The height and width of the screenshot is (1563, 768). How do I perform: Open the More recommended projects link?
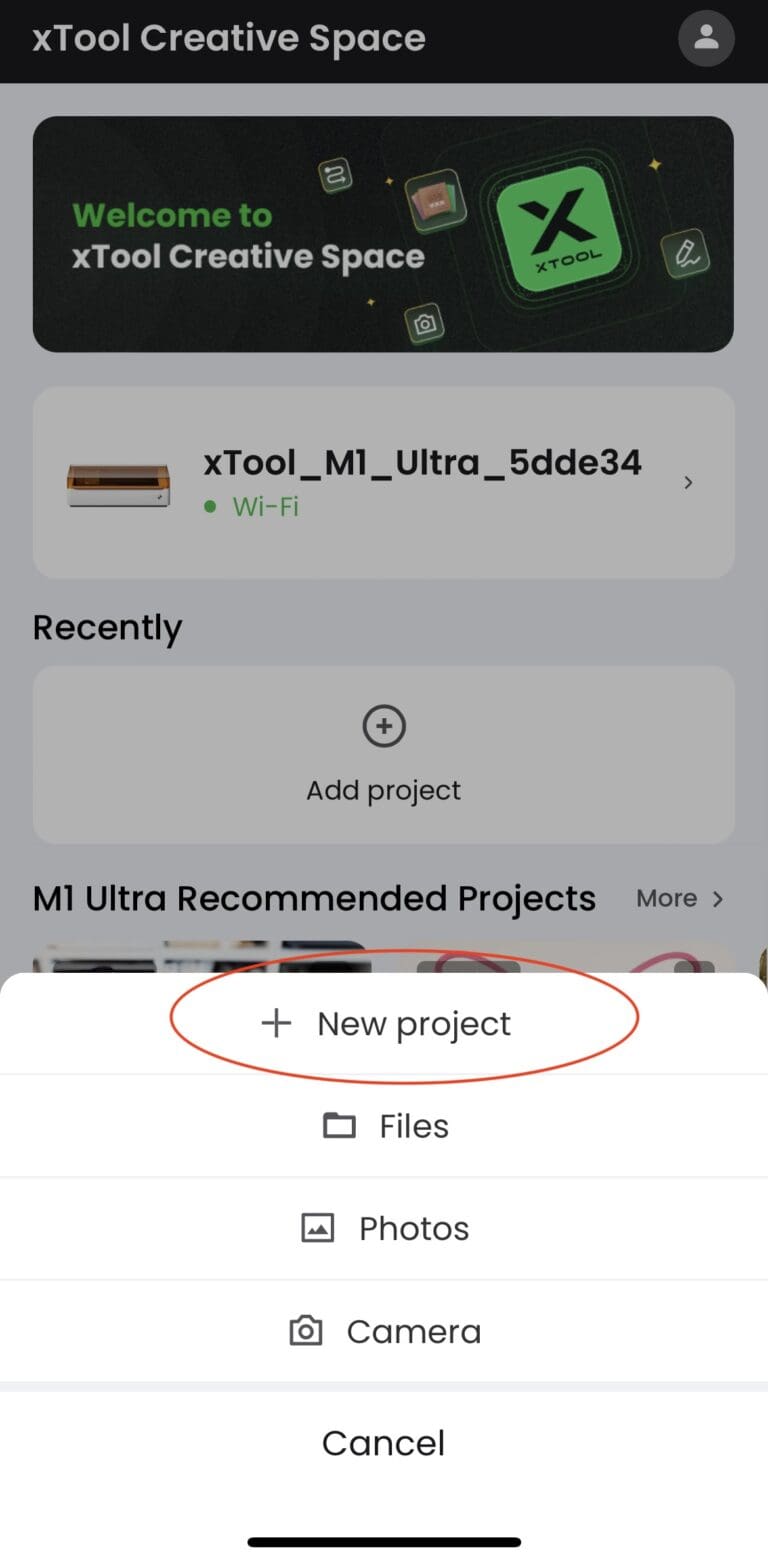tap(666, 899)
